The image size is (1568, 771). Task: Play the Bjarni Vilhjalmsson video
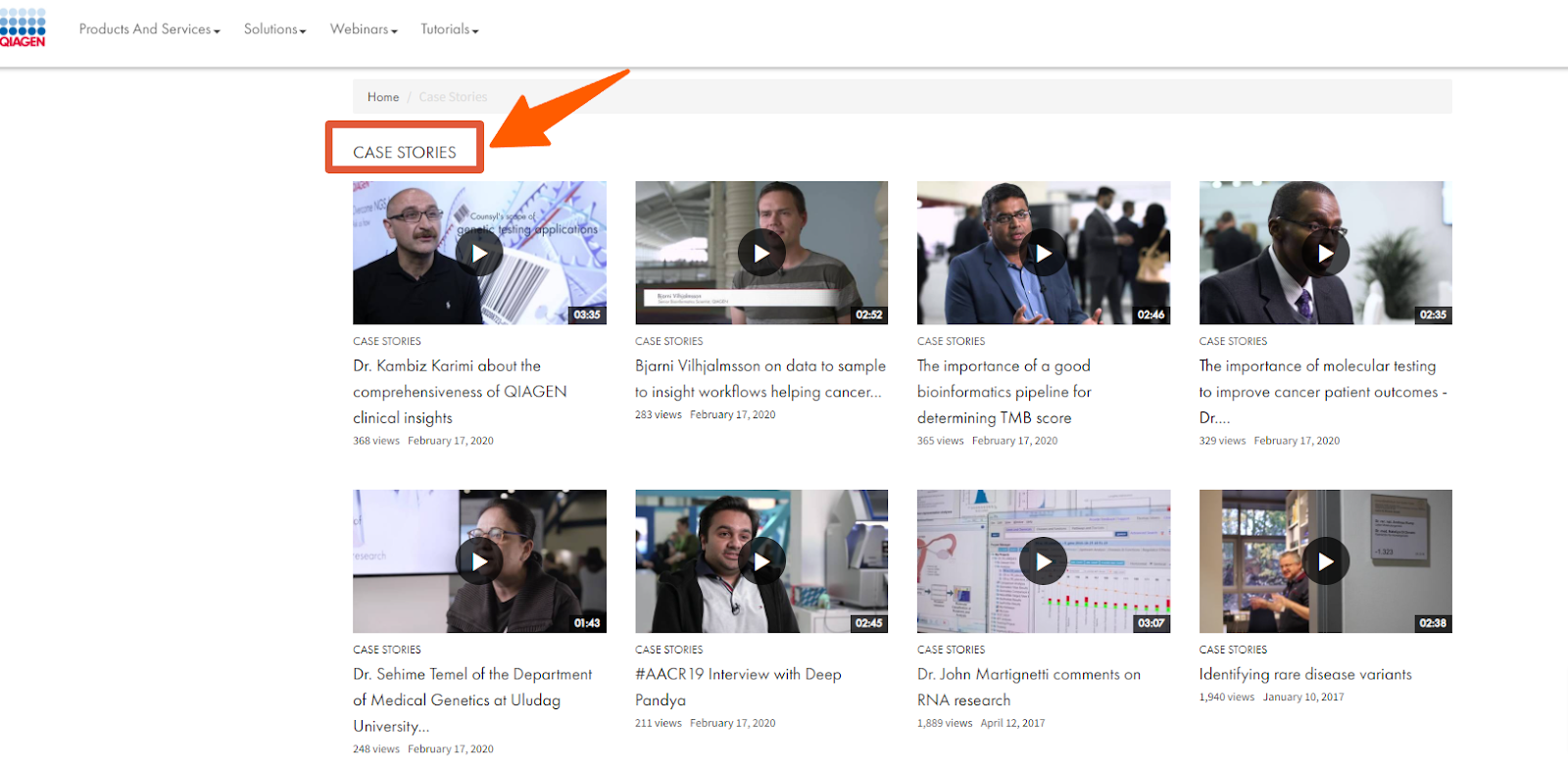point(761,253)
